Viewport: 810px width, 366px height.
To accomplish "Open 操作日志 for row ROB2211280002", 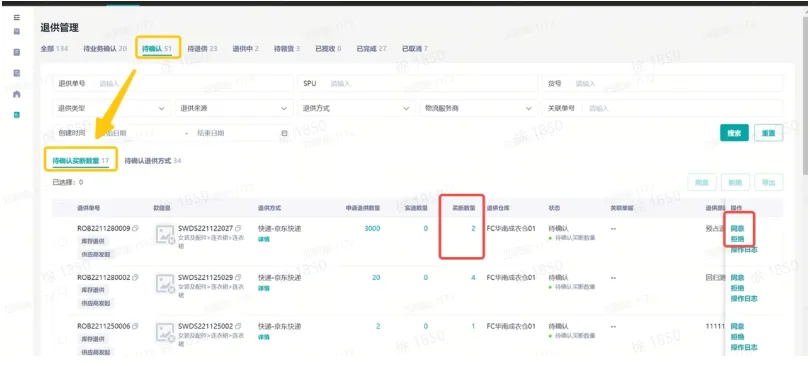I will (x=744, y=298).
